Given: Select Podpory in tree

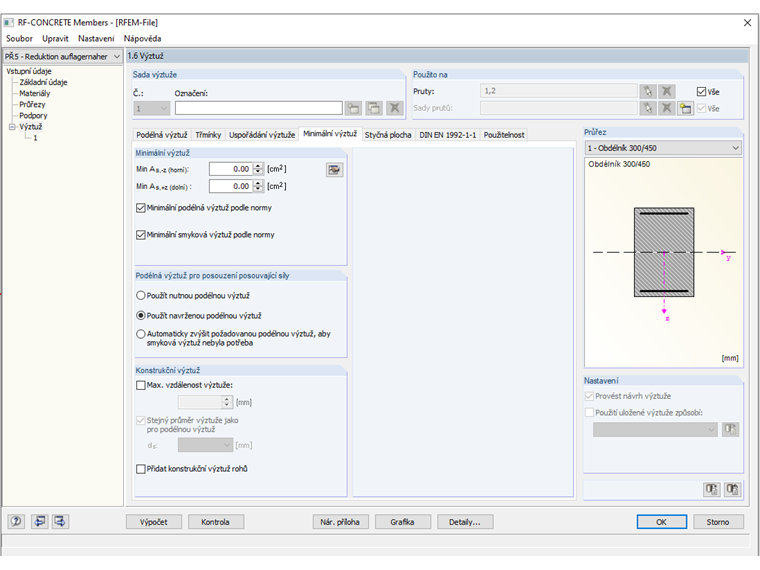Looking at the screenshot, I should tap(33, 116).
